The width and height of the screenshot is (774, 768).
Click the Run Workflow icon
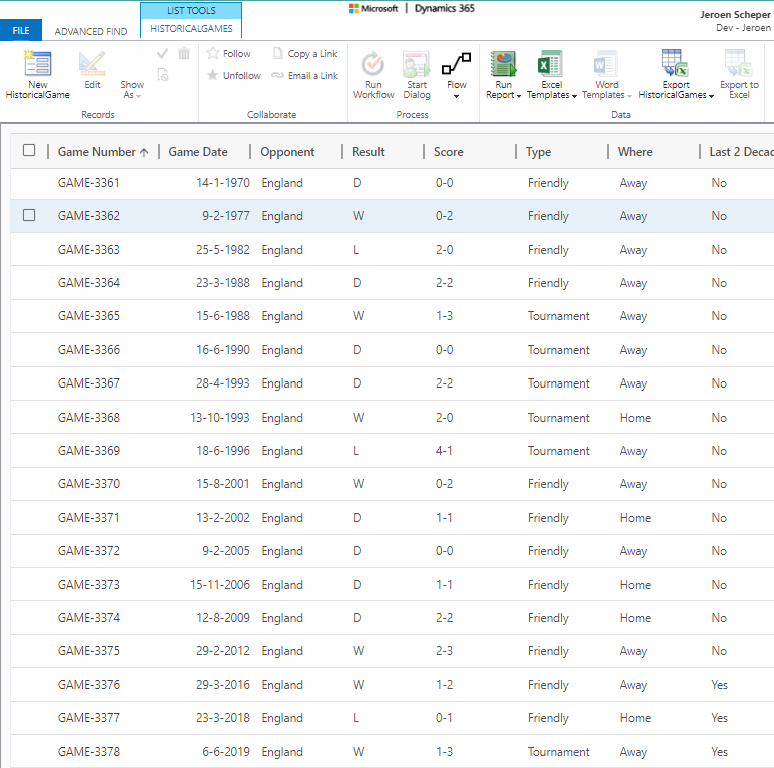click(x=373, y=64)
